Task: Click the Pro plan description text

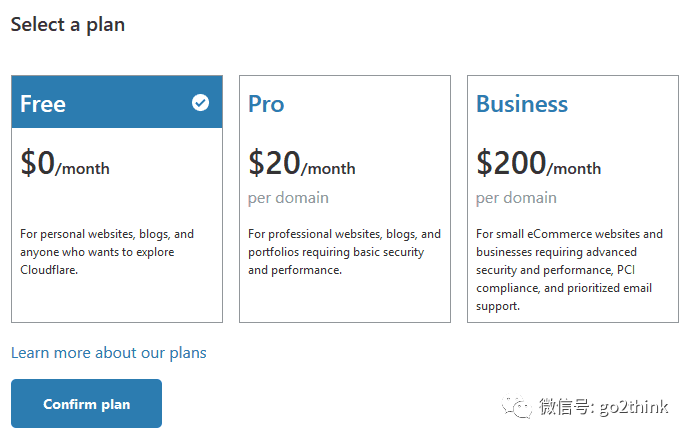Action: tap(344, 252)
